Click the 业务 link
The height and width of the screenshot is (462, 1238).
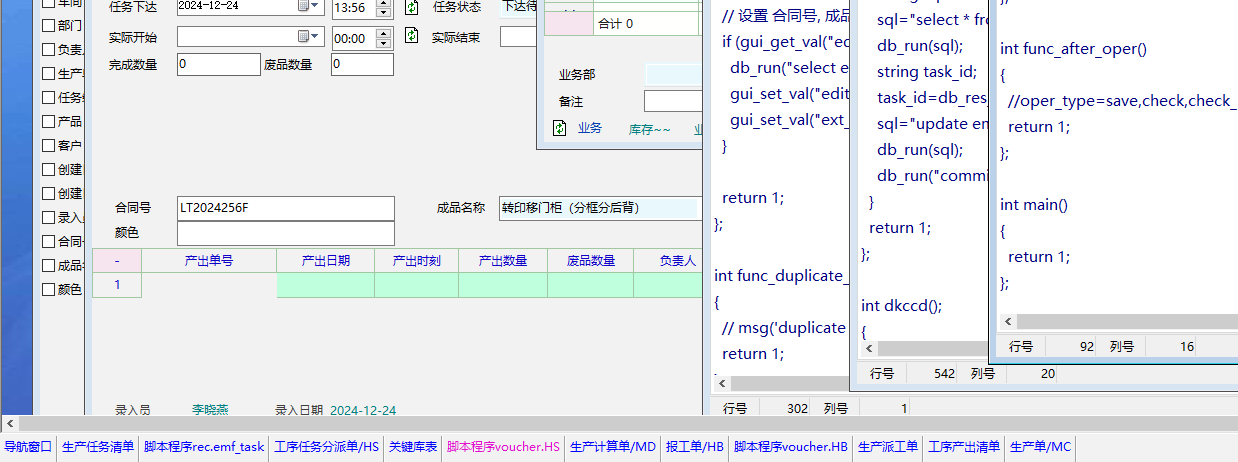[x=590, y=128]
